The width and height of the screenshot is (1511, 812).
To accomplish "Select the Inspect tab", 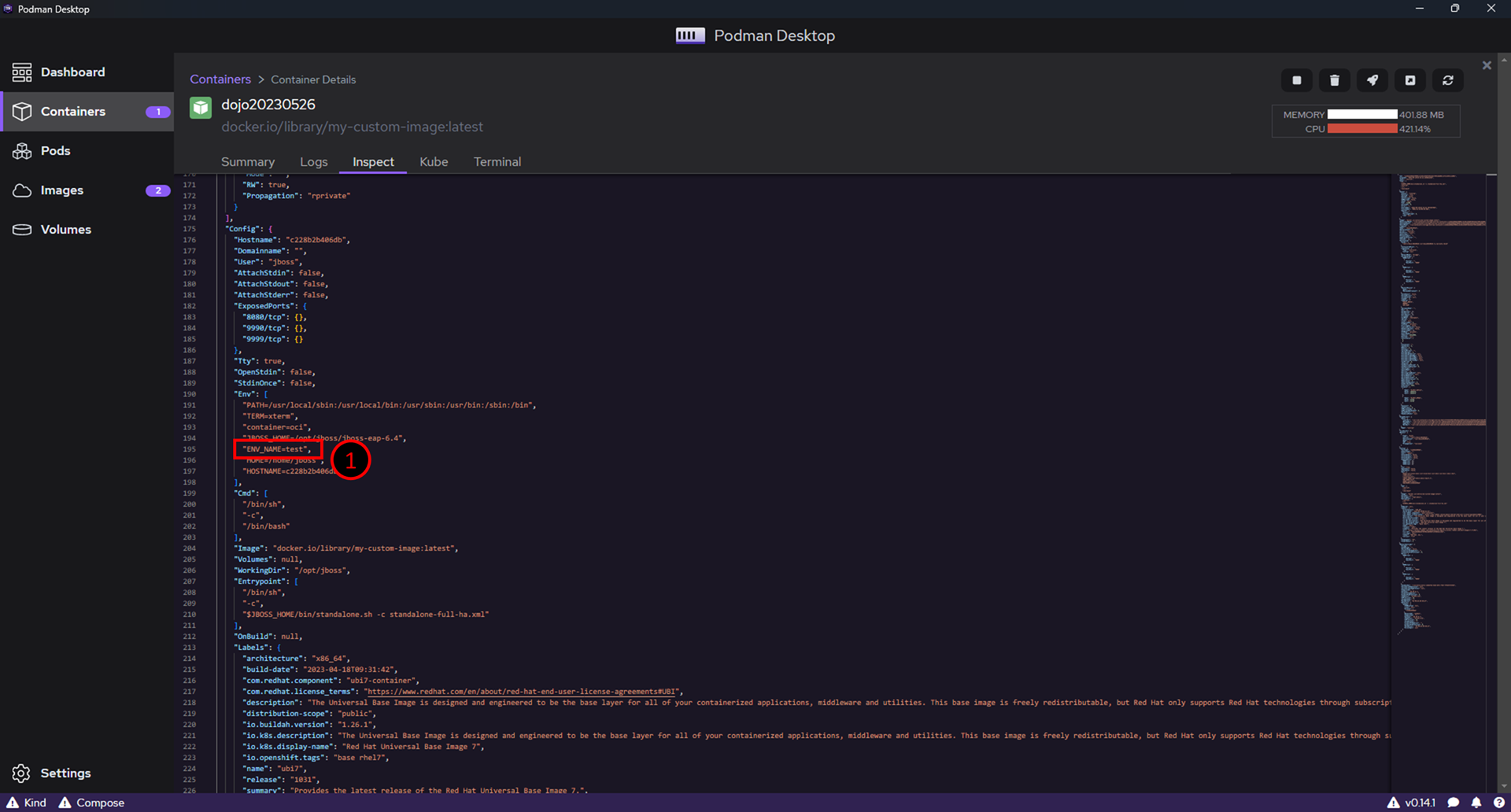I will point(373,162).
